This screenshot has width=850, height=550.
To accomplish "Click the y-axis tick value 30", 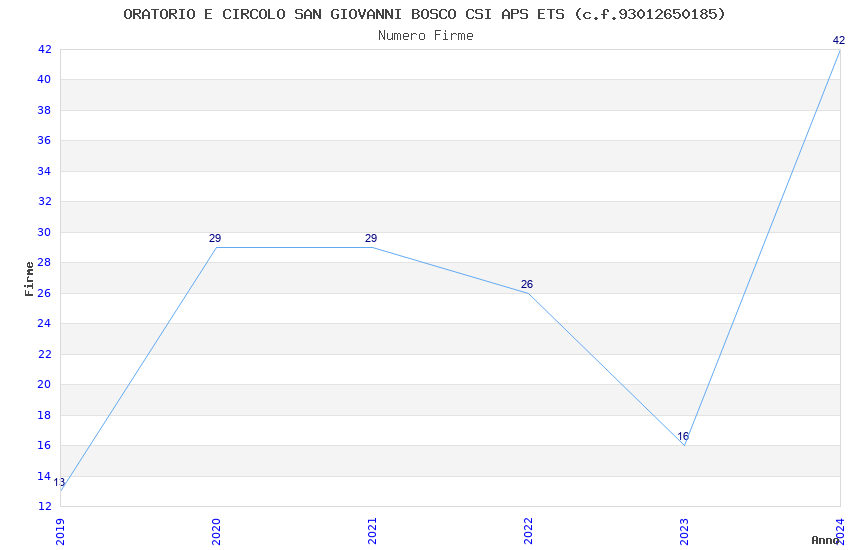I will coord(44,232).
